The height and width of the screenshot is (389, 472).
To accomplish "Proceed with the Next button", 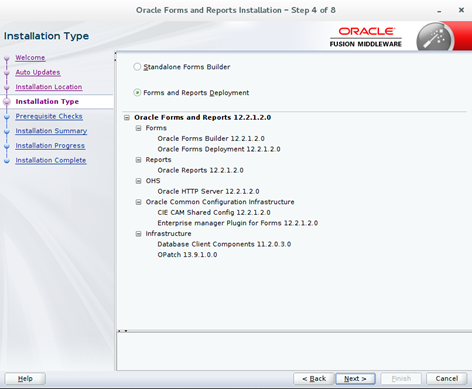I will tap(355, 379).
